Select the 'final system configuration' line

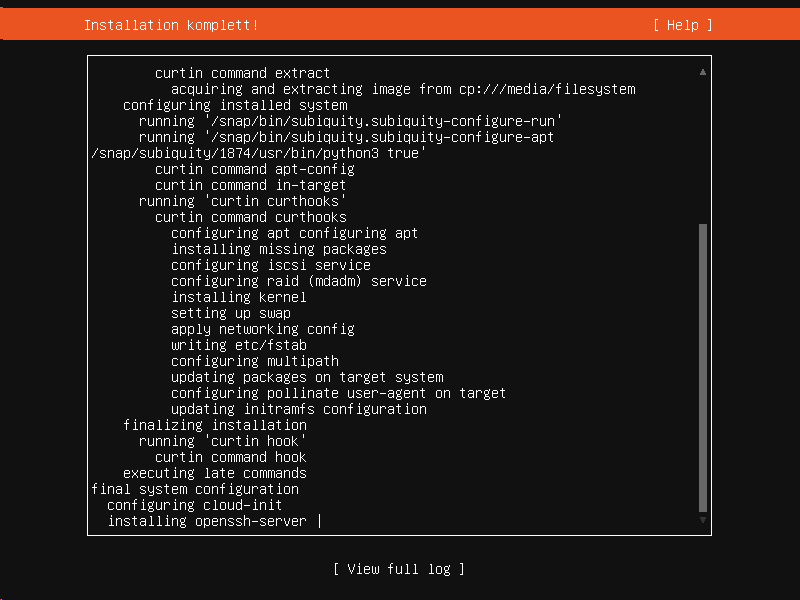[195, 489]
